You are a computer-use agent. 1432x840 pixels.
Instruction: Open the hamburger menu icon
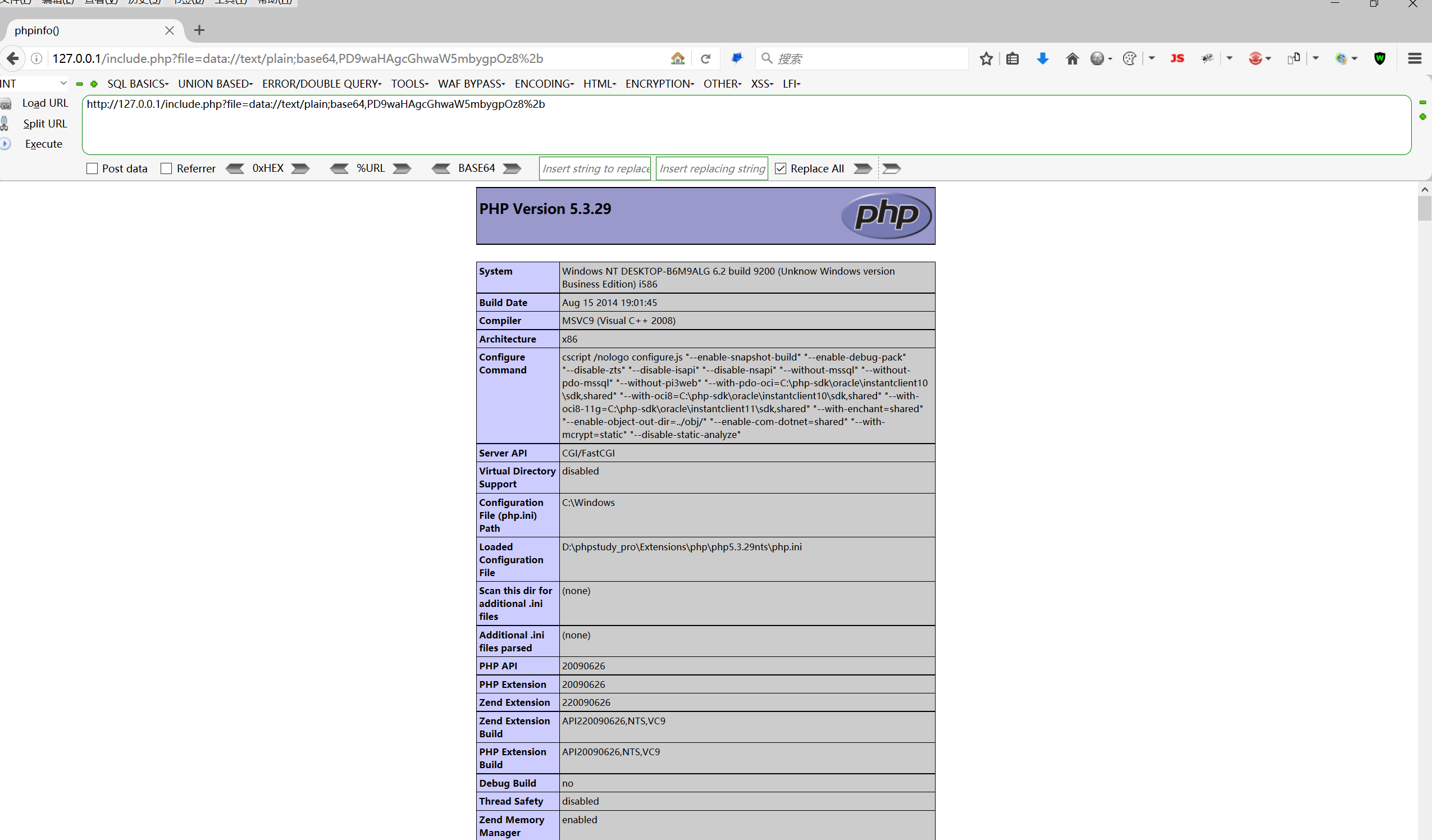pyautogui.click(x=1415, y=58)
